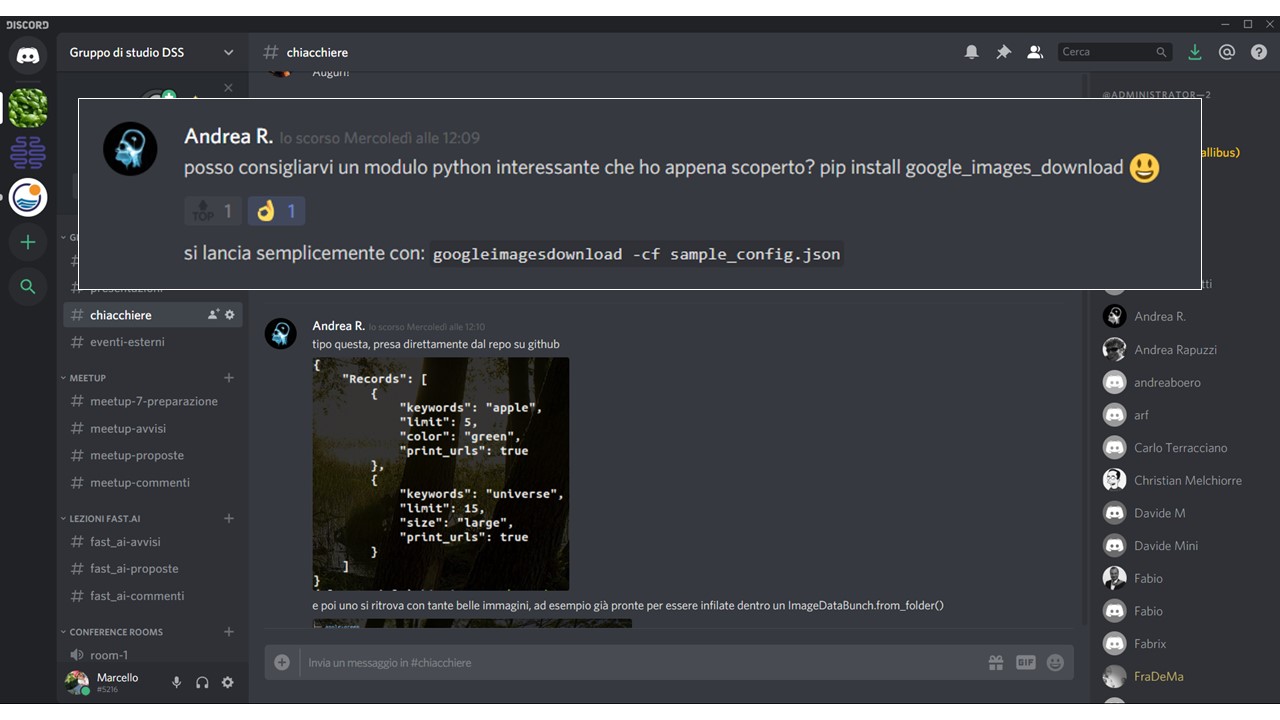The width and height of the screenshot is (1280, 720).
Task: Open Nitro gift icon
Action: [995, 662]
